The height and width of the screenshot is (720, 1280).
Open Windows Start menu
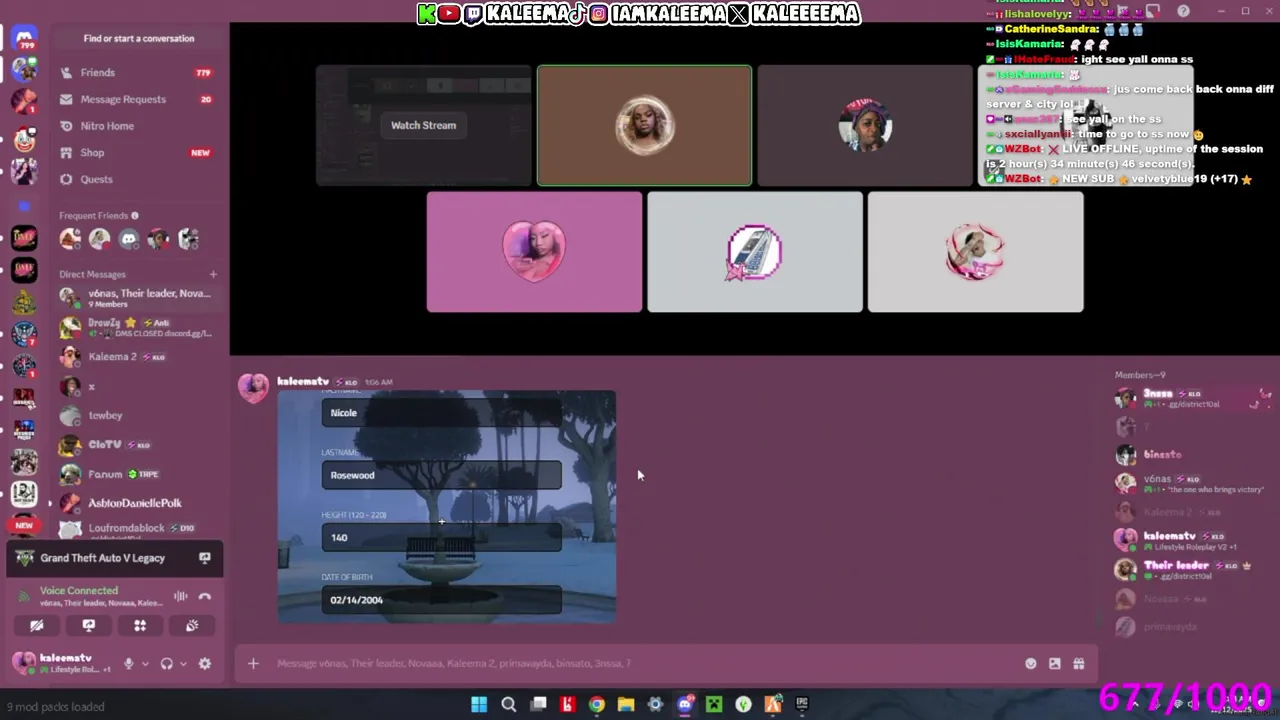point(479,705)
